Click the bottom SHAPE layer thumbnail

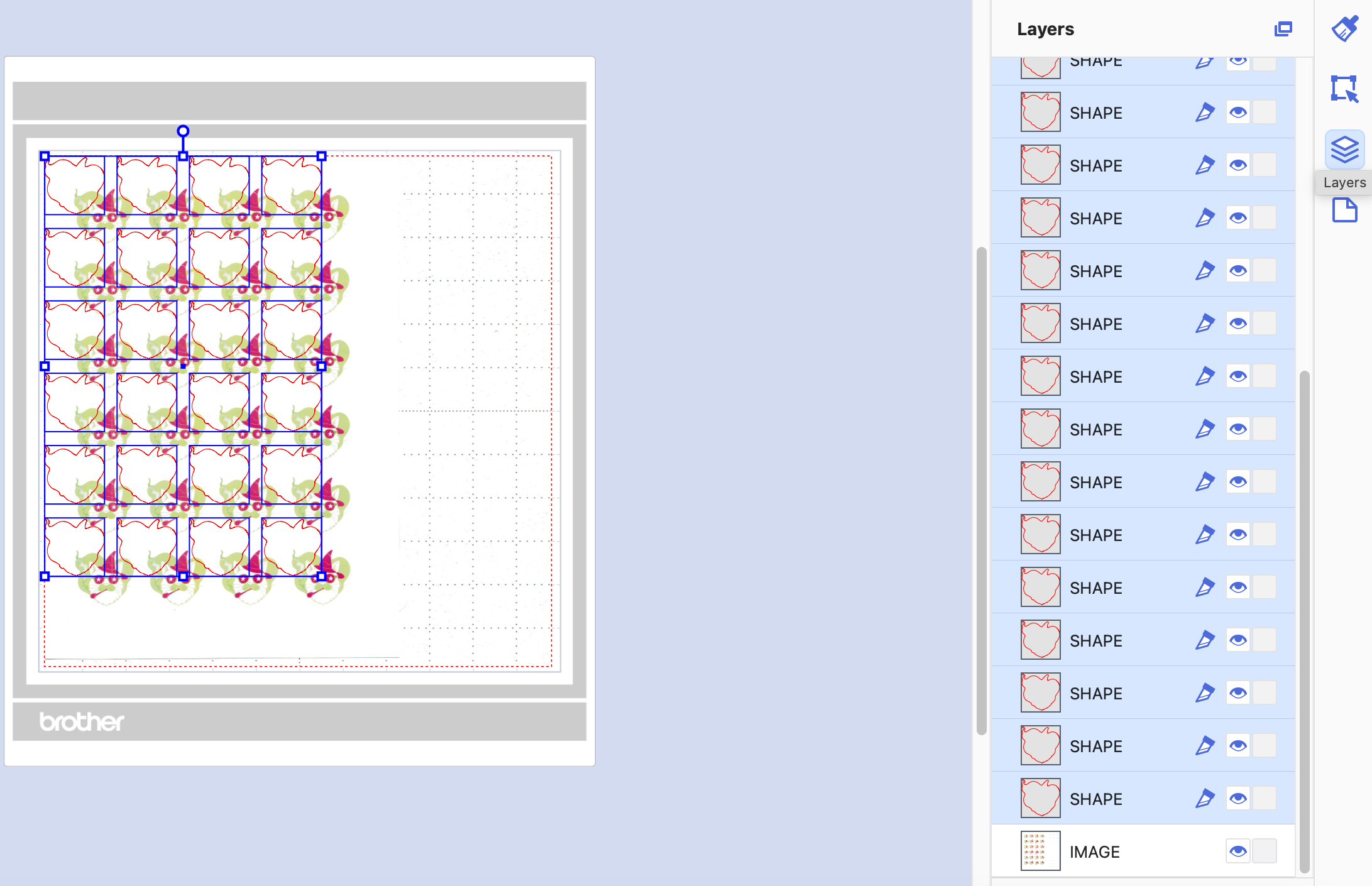[1040, 799]
